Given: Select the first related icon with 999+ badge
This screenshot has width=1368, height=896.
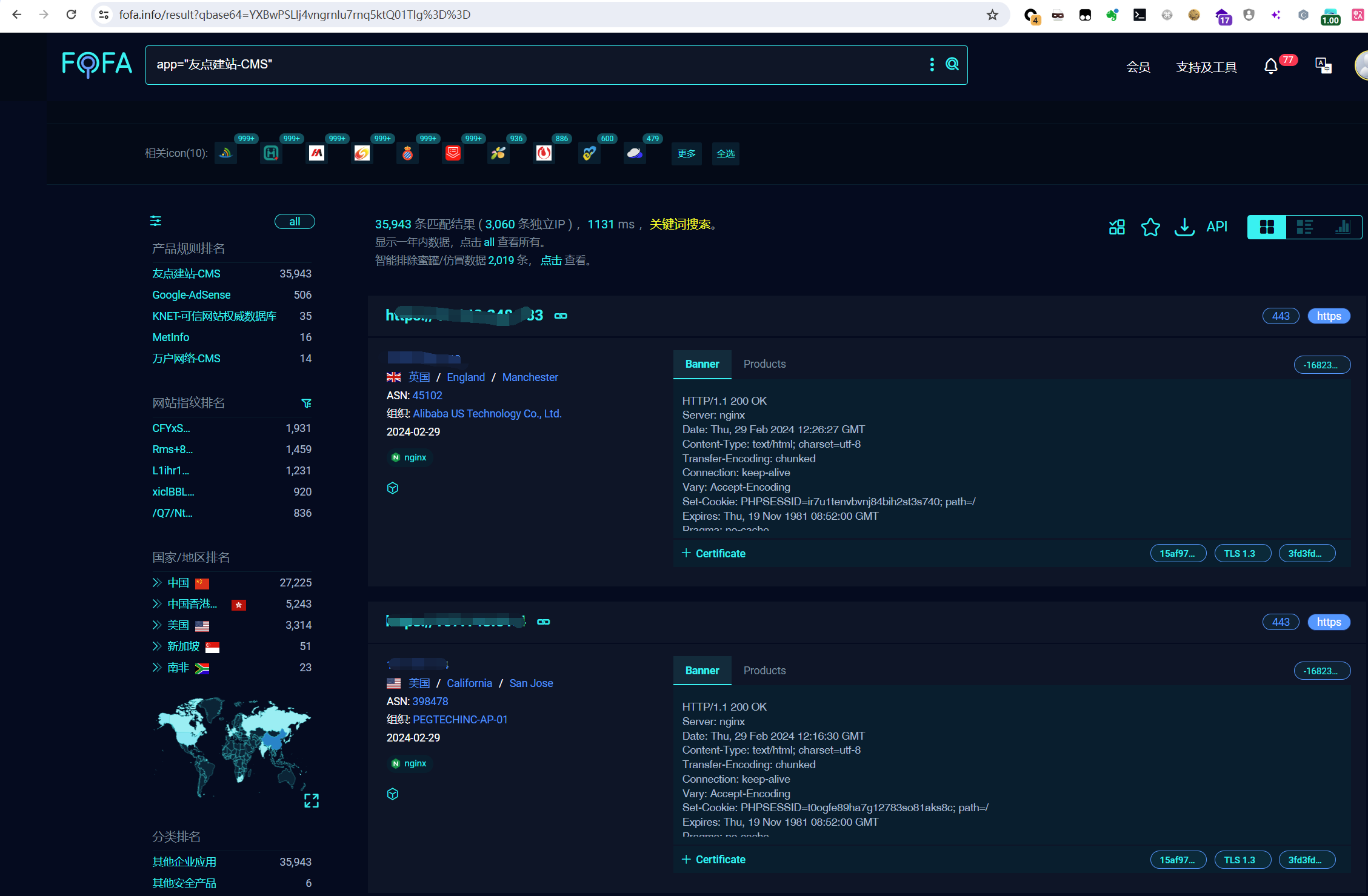Looking at the screenshot, I should point(225,153).
